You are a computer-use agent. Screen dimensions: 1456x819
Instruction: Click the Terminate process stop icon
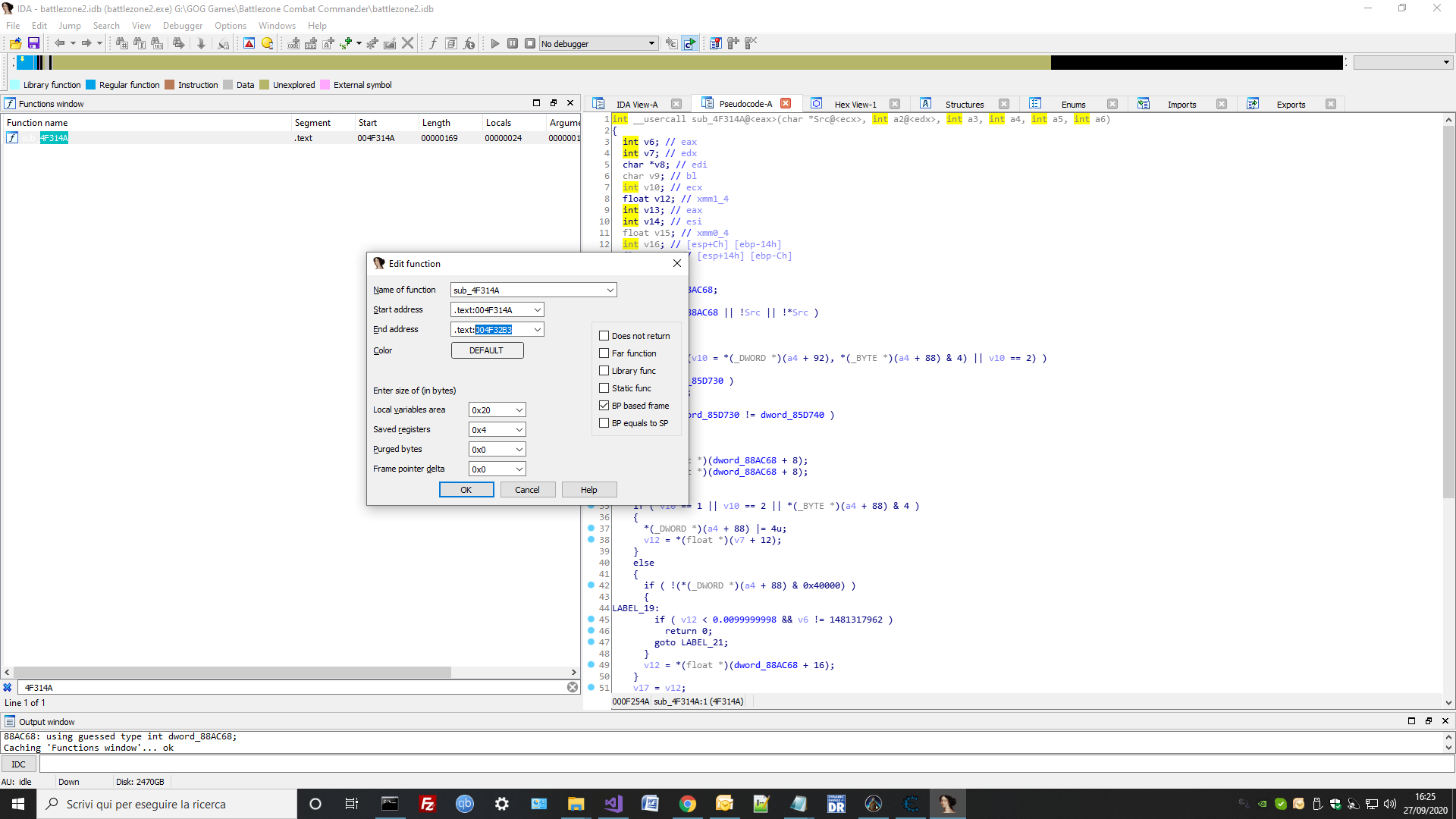[530, 43]
